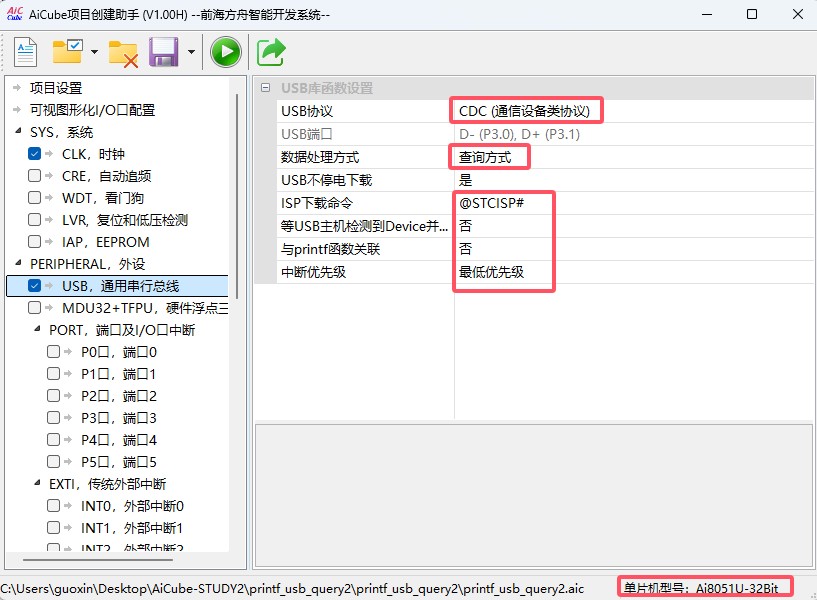Click the project file path in status bar
Viewport: 817px width, 600px height.
tap(292, 589)
